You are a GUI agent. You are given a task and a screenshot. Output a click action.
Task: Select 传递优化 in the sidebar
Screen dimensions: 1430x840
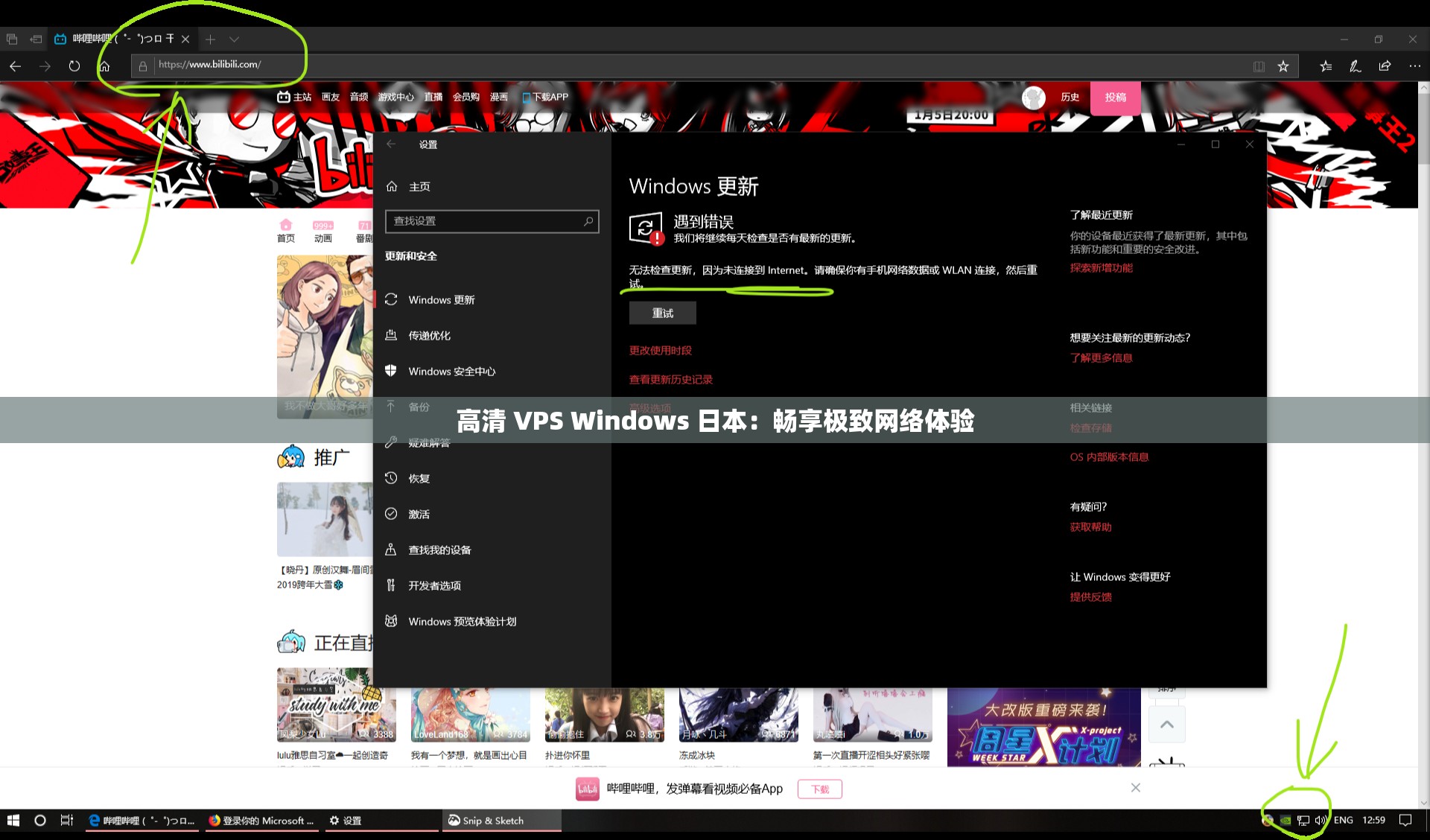tap(428, 335)
